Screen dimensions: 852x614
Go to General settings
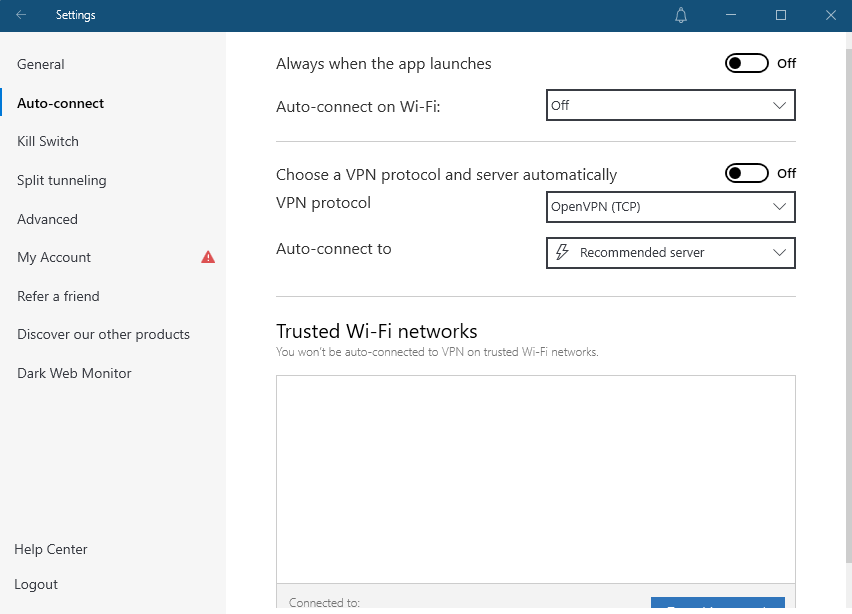41,64
